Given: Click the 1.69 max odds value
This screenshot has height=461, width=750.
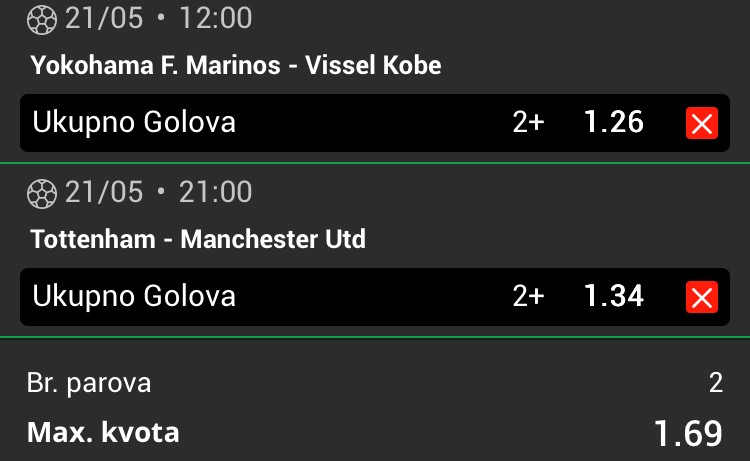Looking at the screenshot, I should [x=688, y=434].
